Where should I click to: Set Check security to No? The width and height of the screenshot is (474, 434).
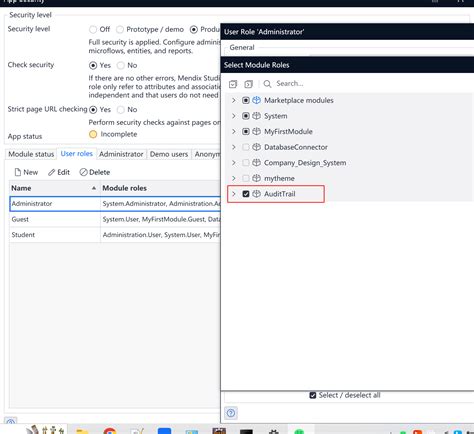tap(121, 65)
